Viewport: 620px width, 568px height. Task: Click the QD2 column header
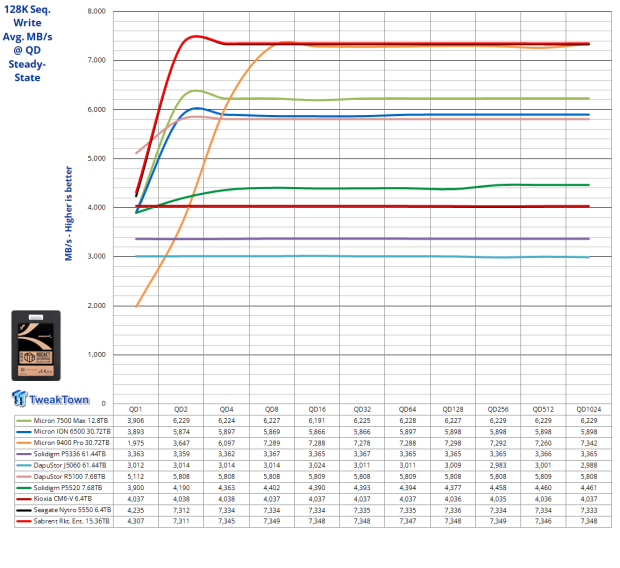(x=181, y=409)
